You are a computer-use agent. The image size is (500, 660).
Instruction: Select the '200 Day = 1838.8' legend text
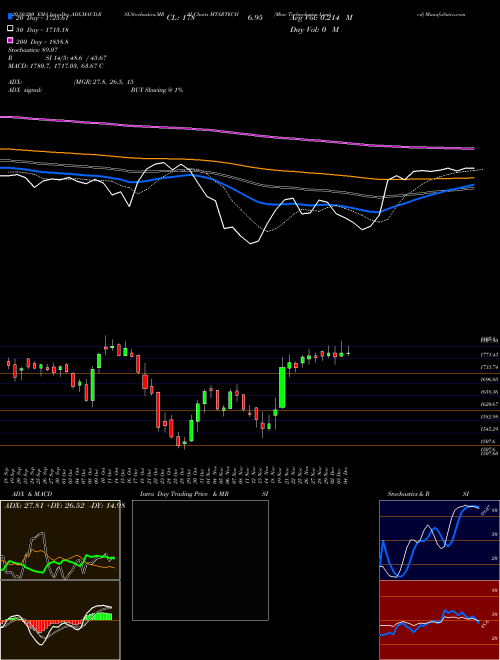click(x=42, y=42)
